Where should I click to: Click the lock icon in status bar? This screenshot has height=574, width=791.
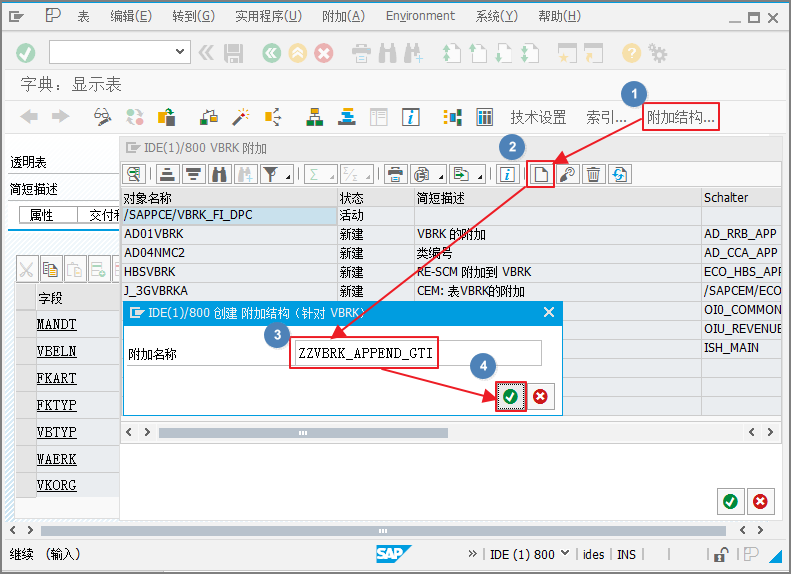pos(720,554)
